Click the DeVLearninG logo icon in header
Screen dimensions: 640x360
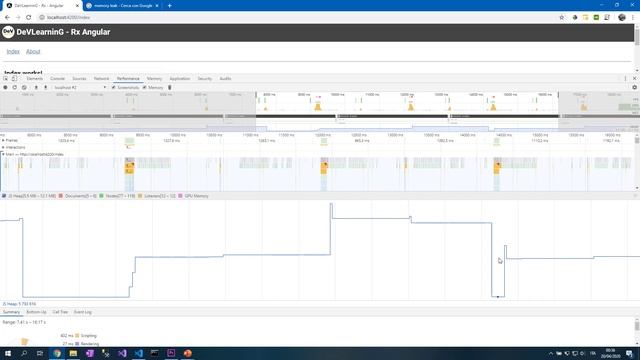[8, 32]
